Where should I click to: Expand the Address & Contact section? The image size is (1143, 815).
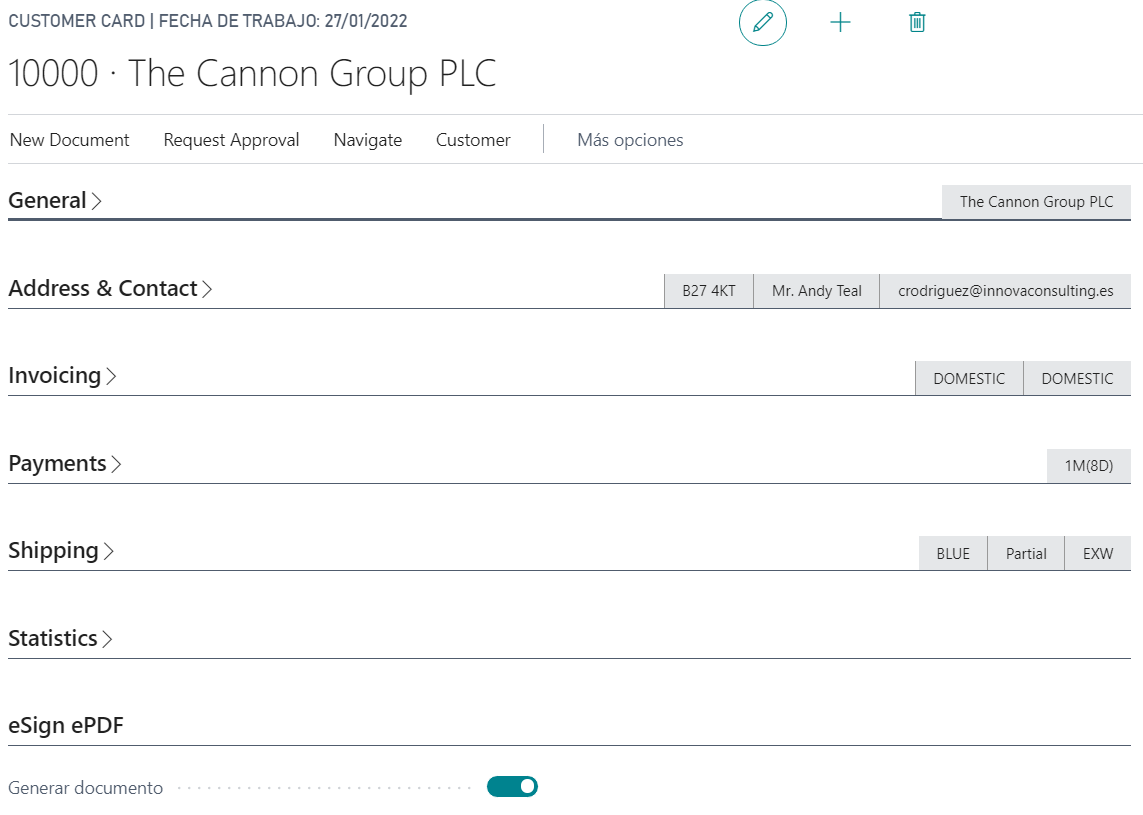tap(110, 289)
